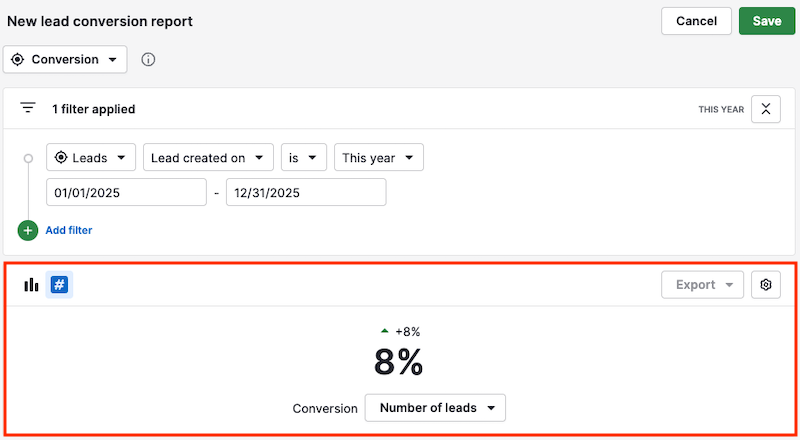800x440 pixels.
Task: Click the filter condition circle marker
Action: 28,158
